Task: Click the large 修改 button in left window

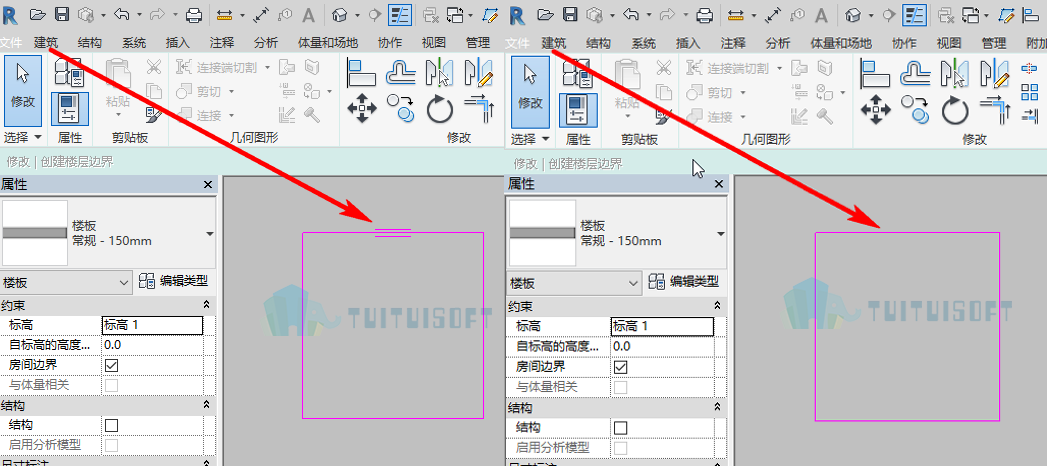Action: point(23,91)
